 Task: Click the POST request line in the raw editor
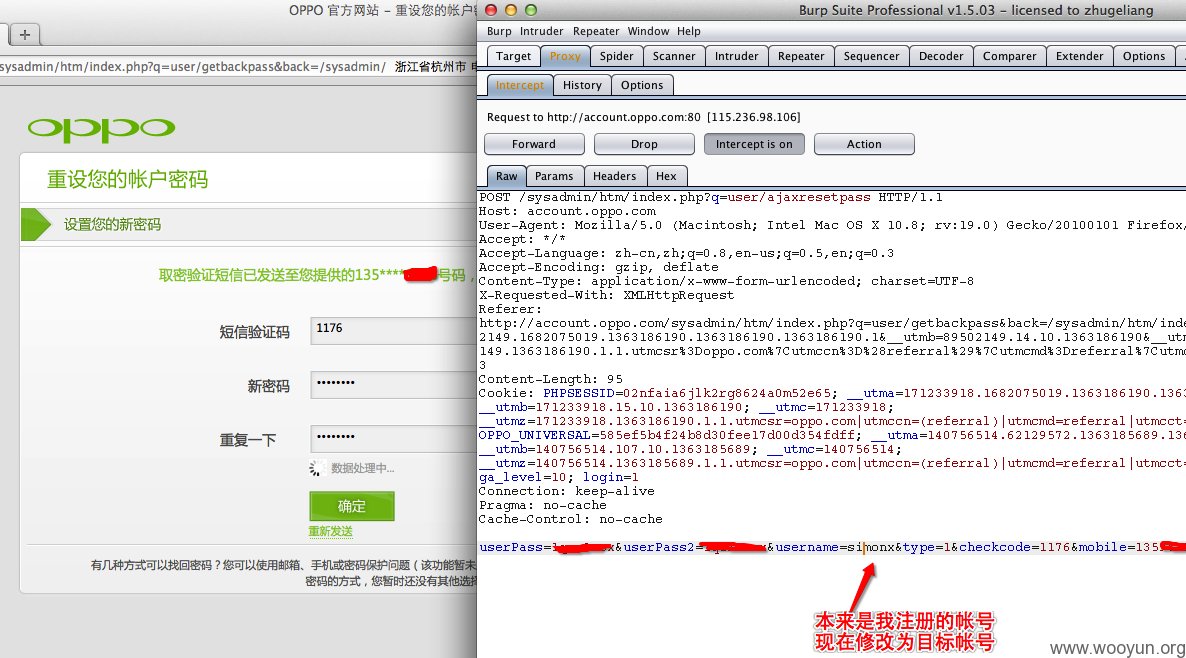[710, 197]
